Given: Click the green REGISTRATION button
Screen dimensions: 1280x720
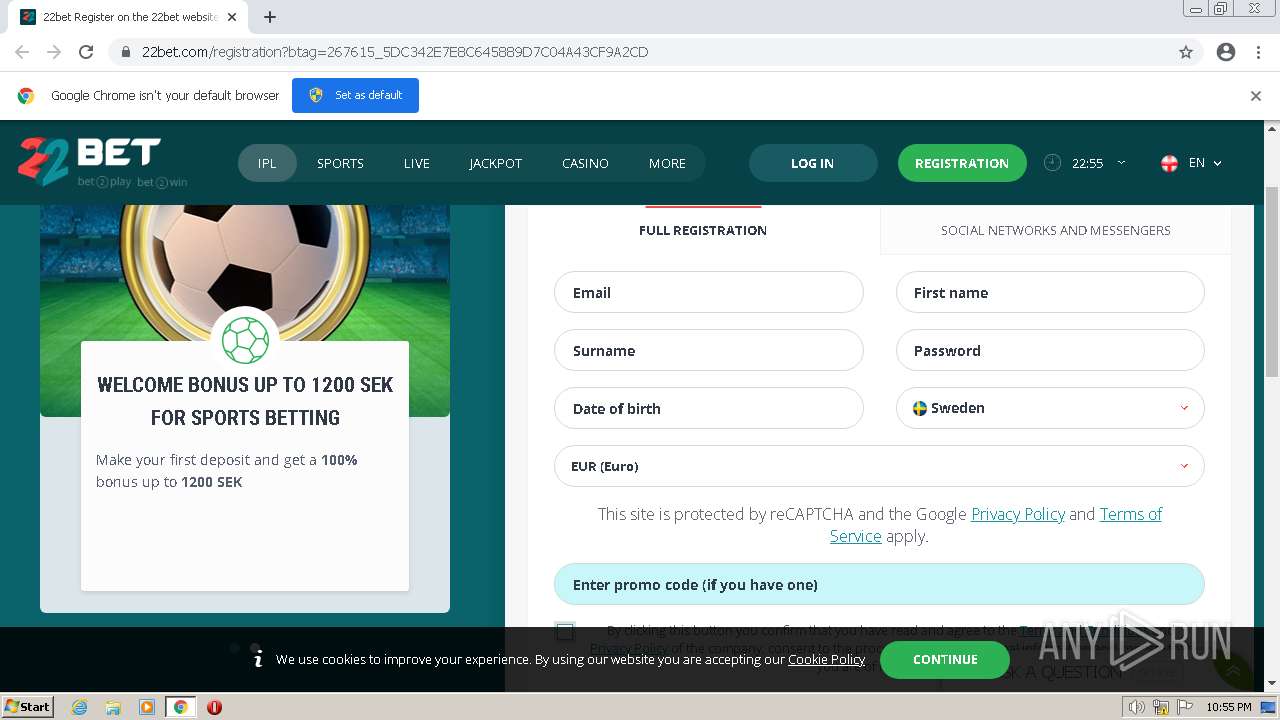Looking at the screenshot, I should (962, 163).
